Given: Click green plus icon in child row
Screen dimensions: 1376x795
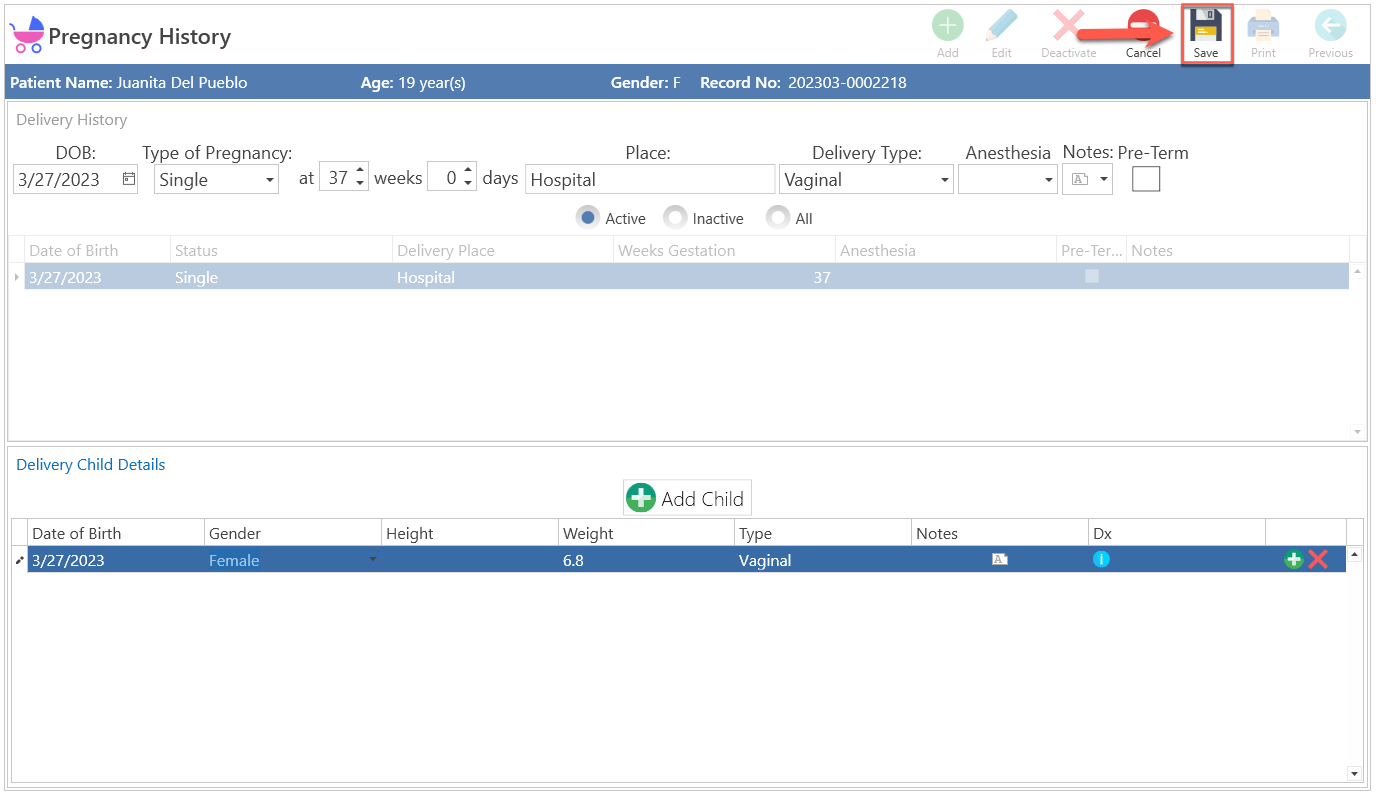Looking at the screenshot, I should (1294, 559).
